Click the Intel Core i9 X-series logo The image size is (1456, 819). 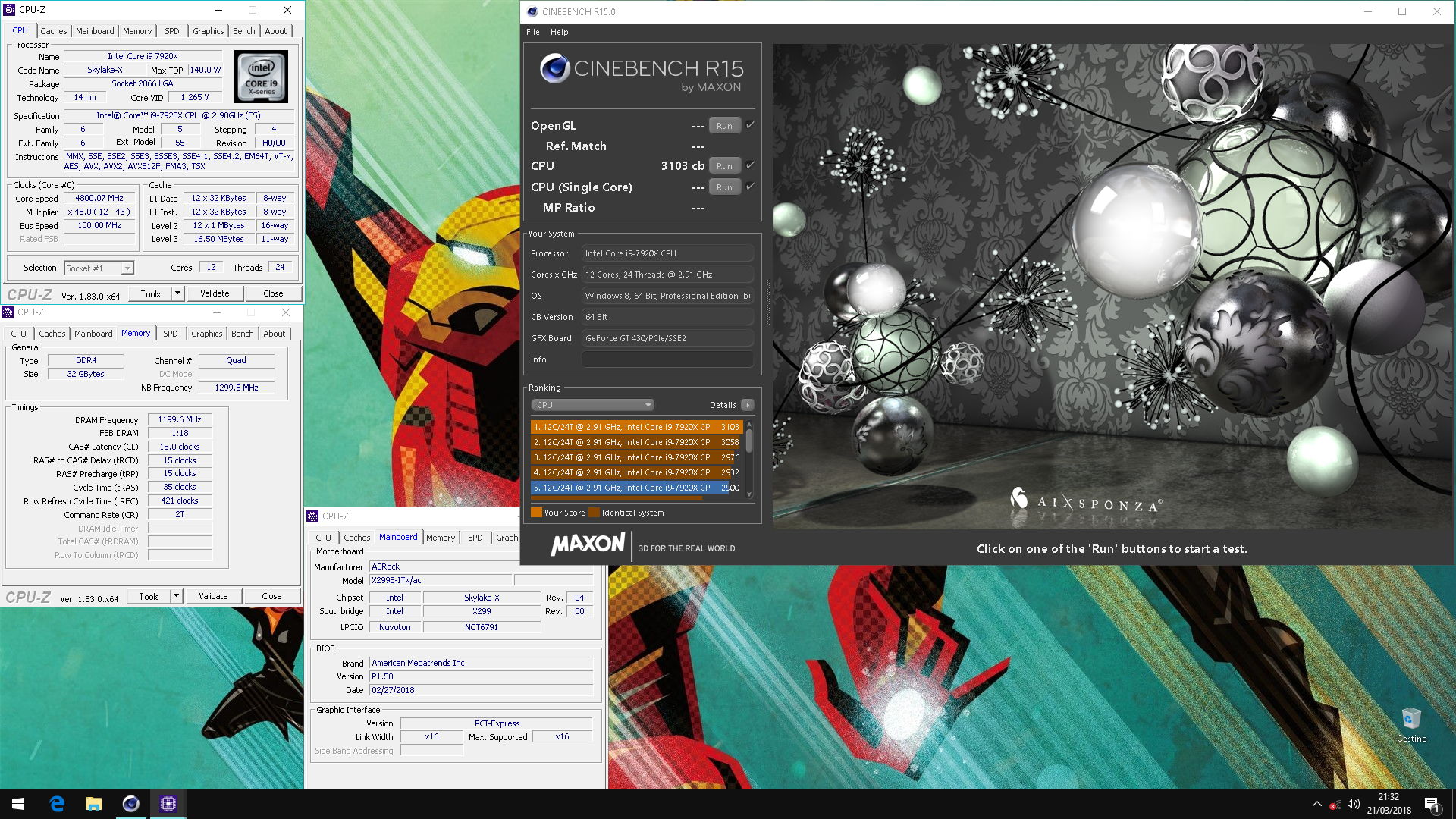pyautogui.click(x=261, y=77)
